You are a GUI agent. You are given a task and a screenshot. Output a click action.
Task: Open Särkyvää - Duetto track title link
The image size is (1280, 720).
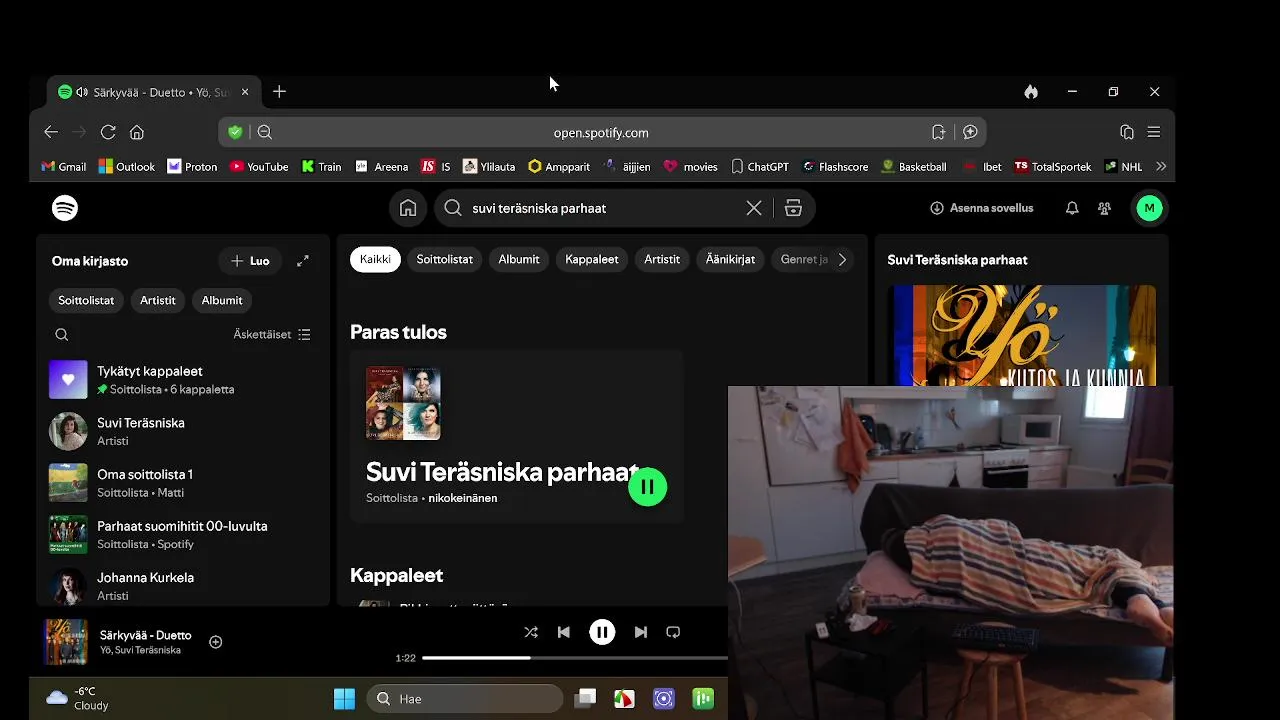[146, 635]
